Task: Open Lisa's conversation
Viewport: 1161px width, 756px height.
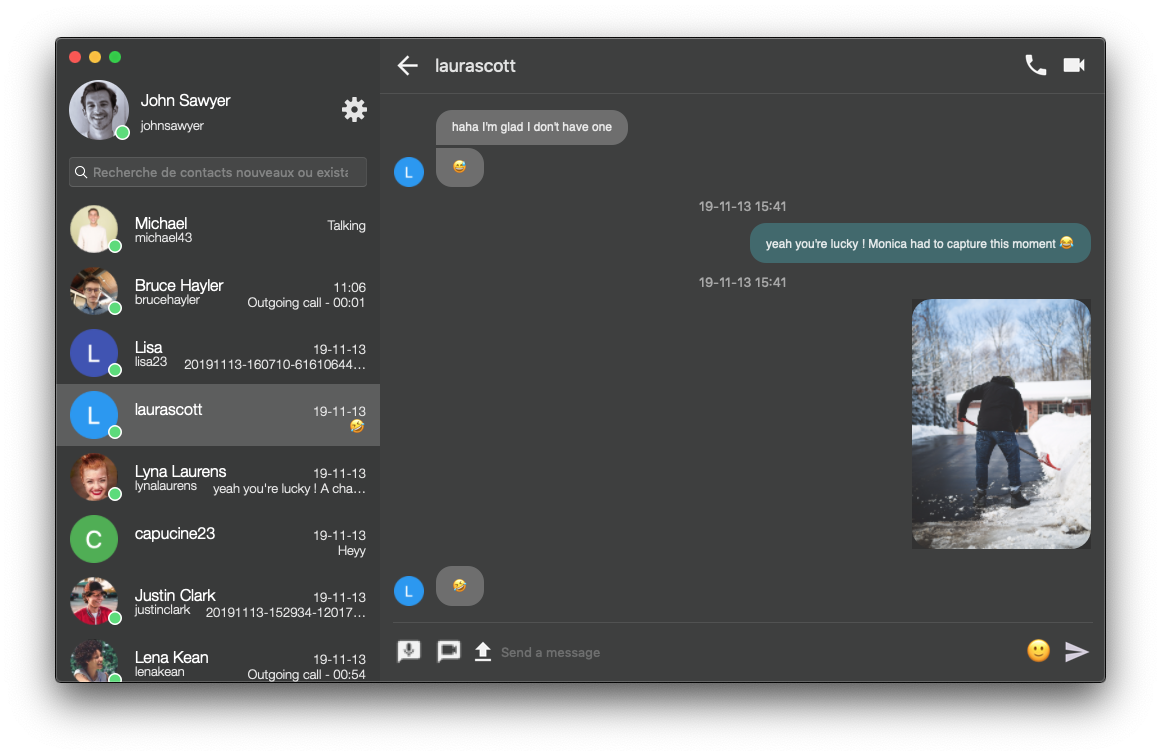Action: [218, 354]
